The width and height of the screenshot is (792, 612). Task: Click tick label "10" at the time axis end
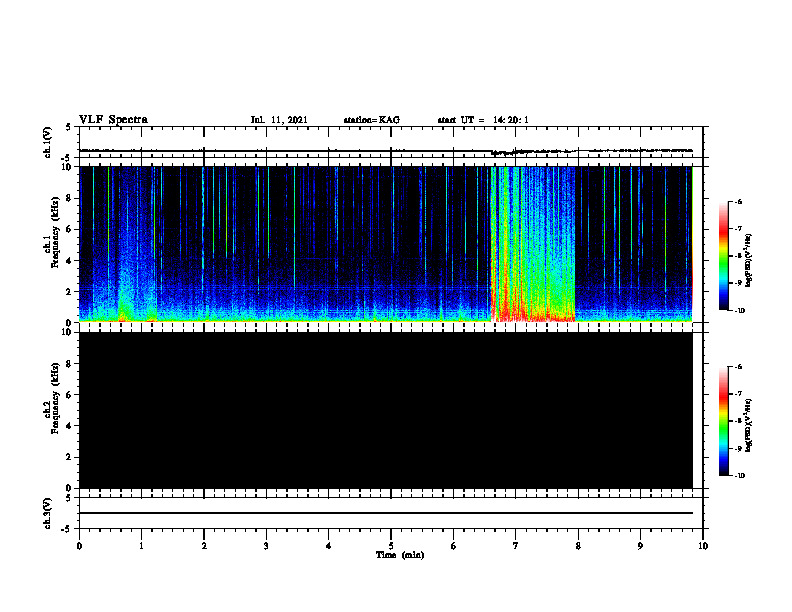pos(703,546)
